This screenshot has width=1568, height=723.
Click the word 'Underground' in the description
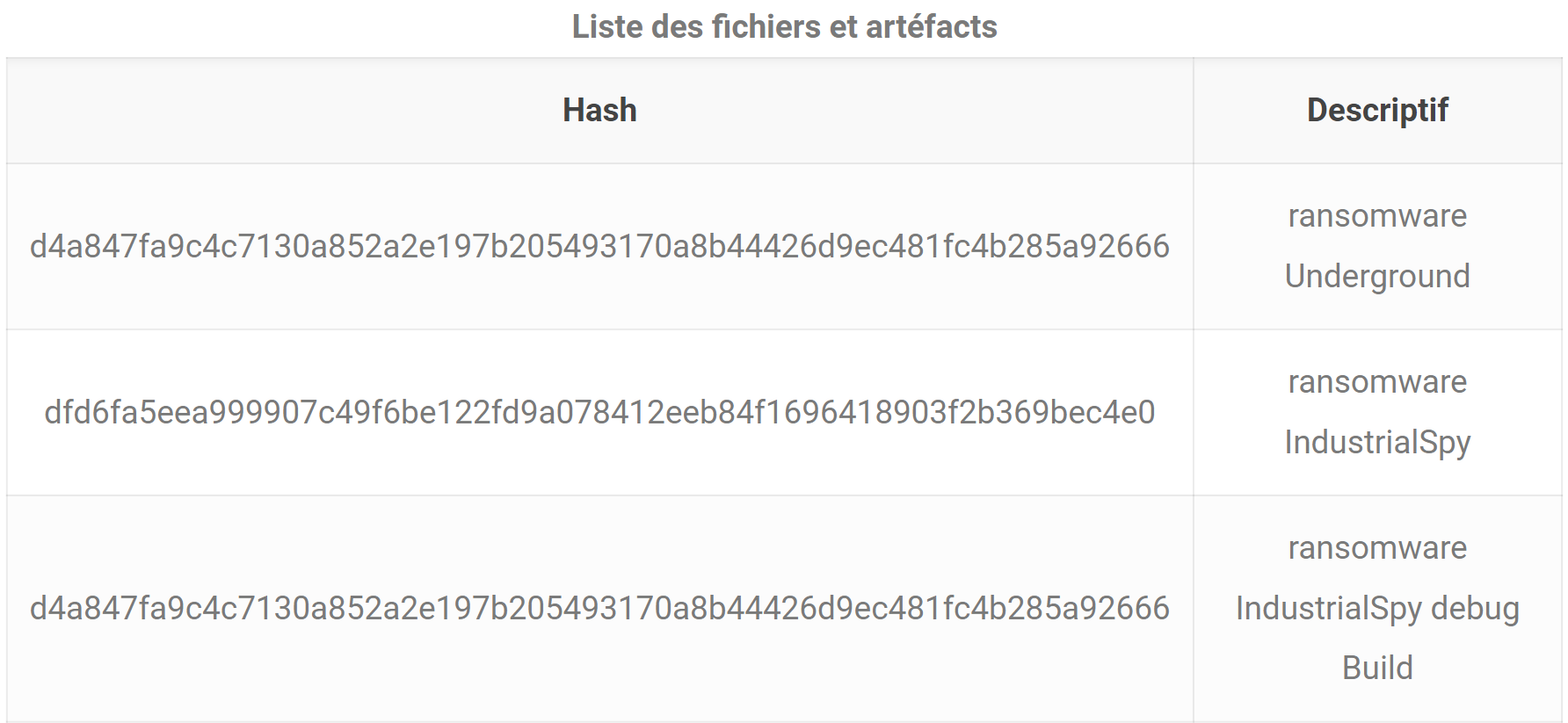click(1377, 277)
